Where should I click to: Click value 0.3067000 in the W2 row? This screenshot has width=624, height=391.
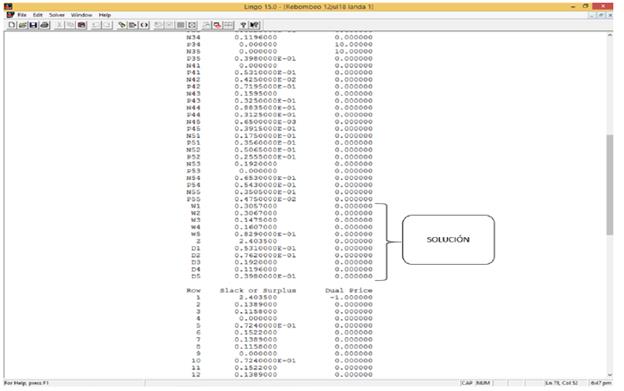(255, 213)
